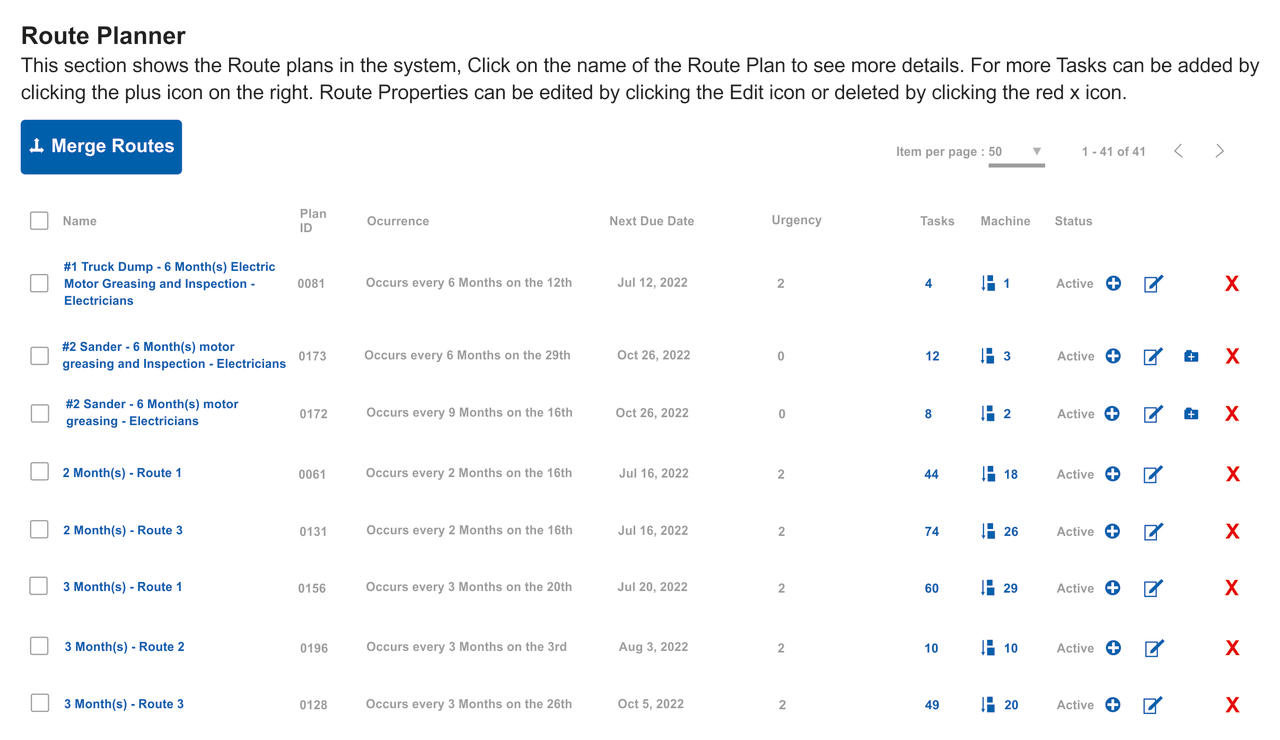The height and width of the screenshot is (740, 1280).
Task: Click 'Occurs every 9 Months on the 16th'
Action: (x=470, y=413)
